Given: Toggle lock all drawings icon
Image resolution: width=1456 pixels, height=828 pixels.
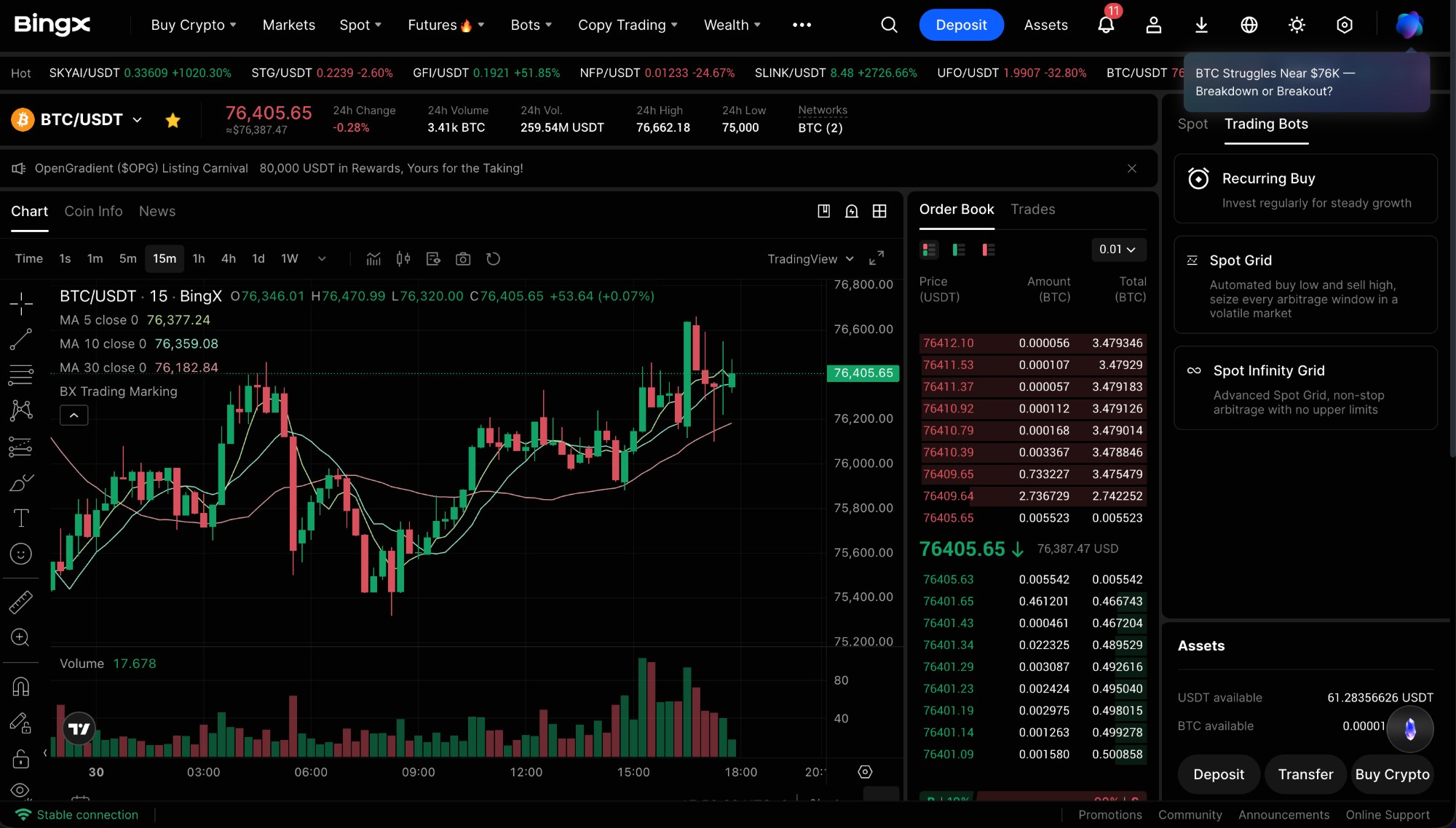Looking at the screenshot, I should click(21, 759).
